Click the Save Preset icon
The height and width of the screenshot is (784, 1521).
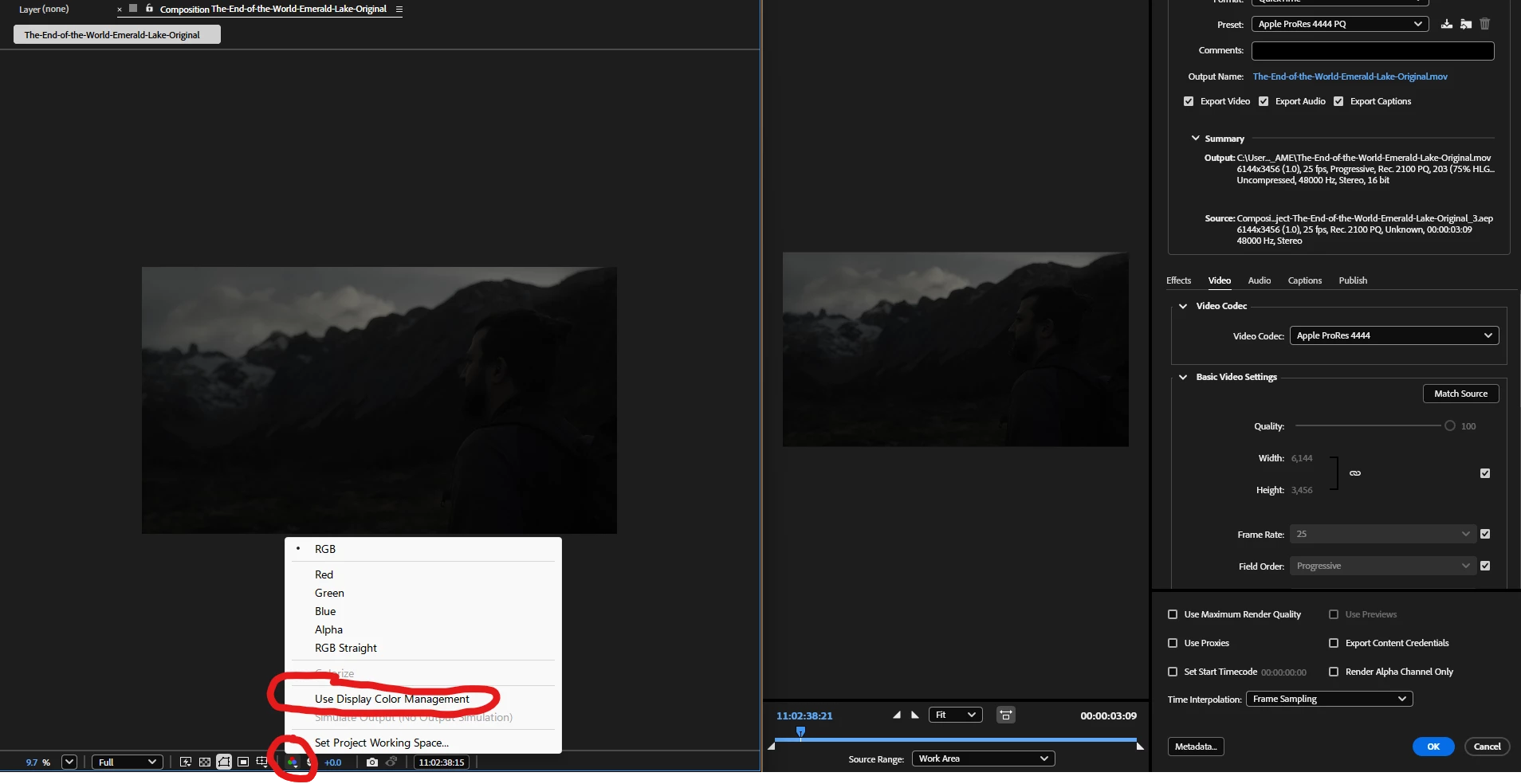[x=1447, y=24]
